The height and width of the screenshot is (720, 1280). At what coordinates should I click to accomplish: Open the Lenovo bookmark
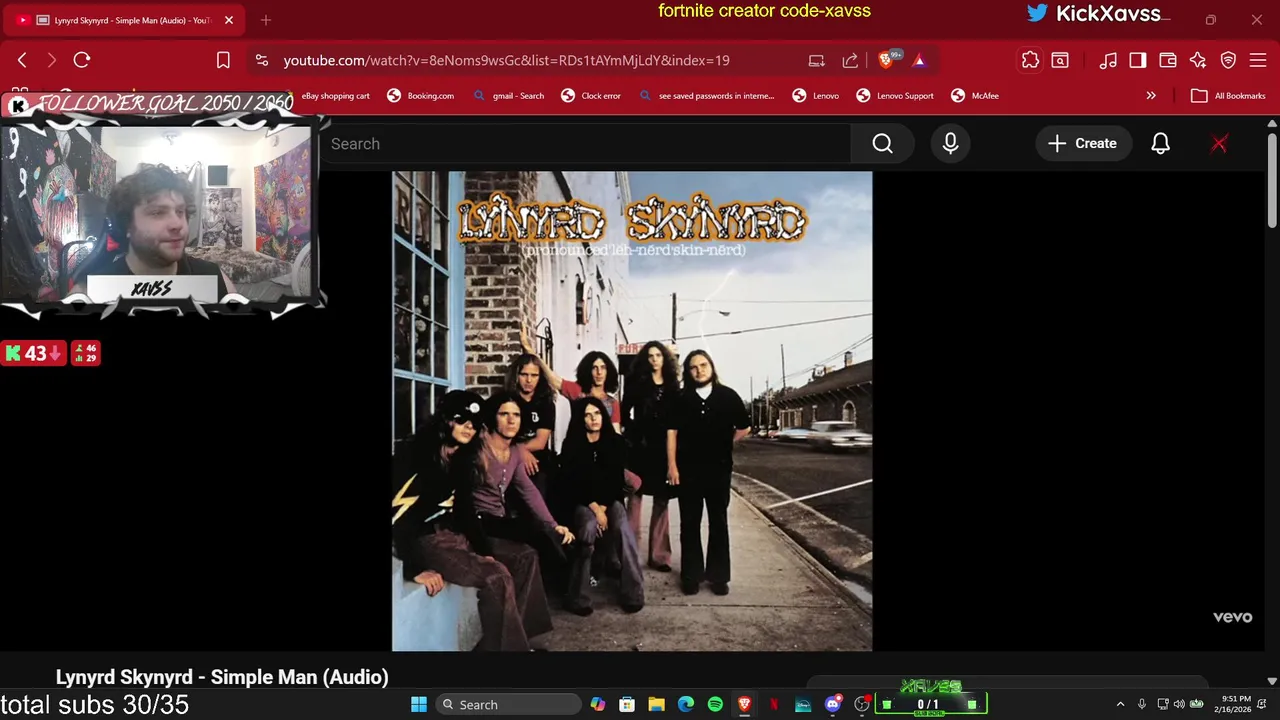815,96
